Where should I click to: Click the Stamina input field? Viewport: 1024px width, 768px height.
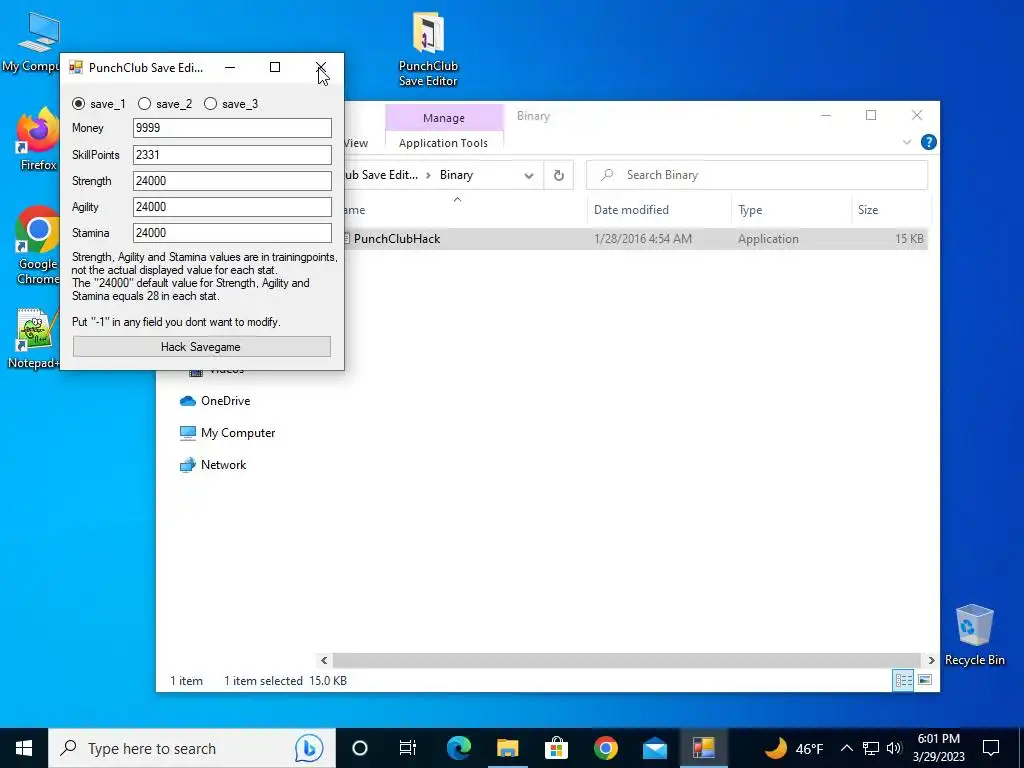point(232,233)
